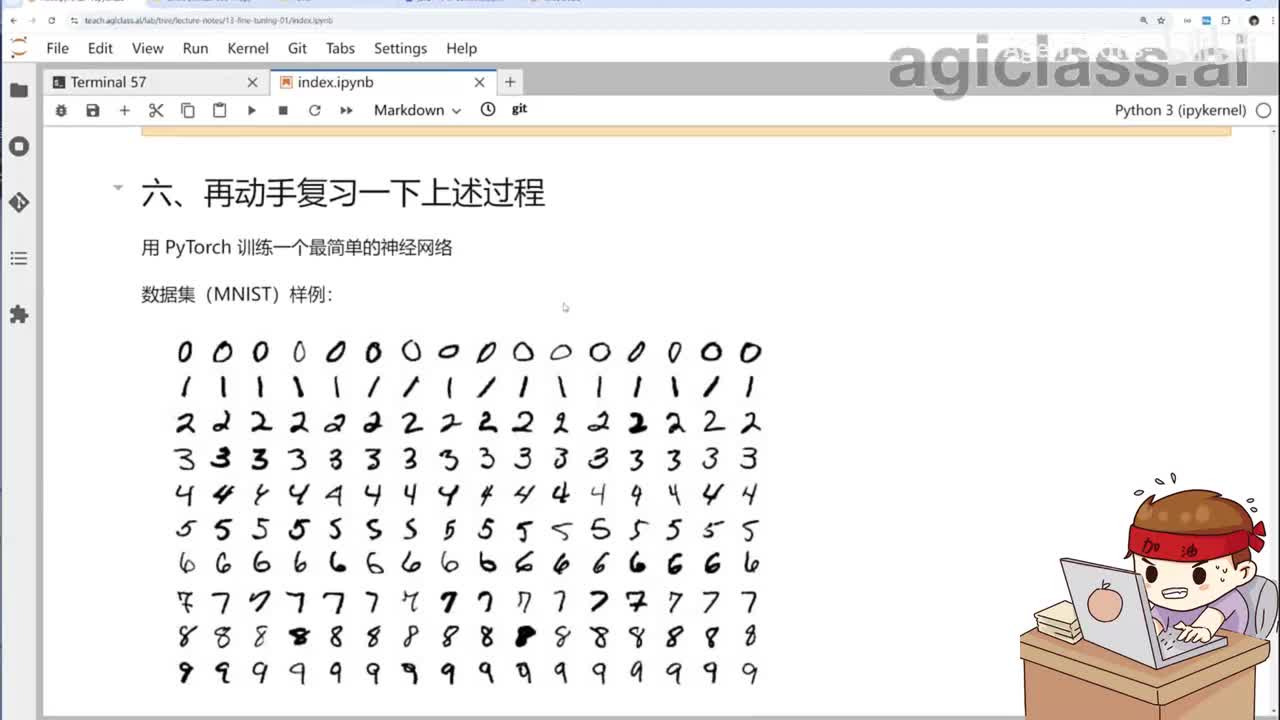Close the index.ipynb tab

(480, 82)
